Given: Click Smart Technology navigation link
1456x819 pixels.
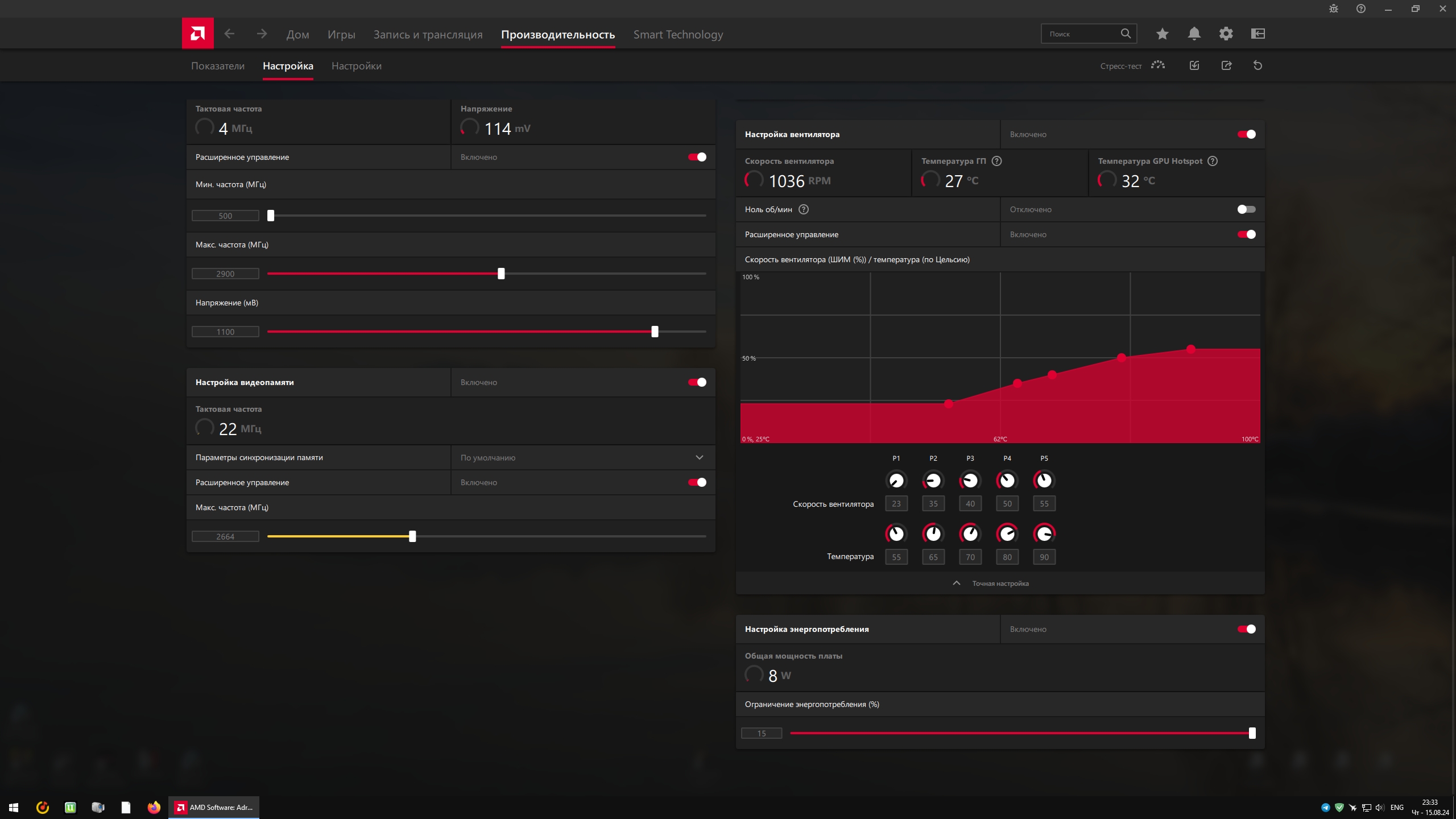Looking at the screenshot, I should point(678,34).
